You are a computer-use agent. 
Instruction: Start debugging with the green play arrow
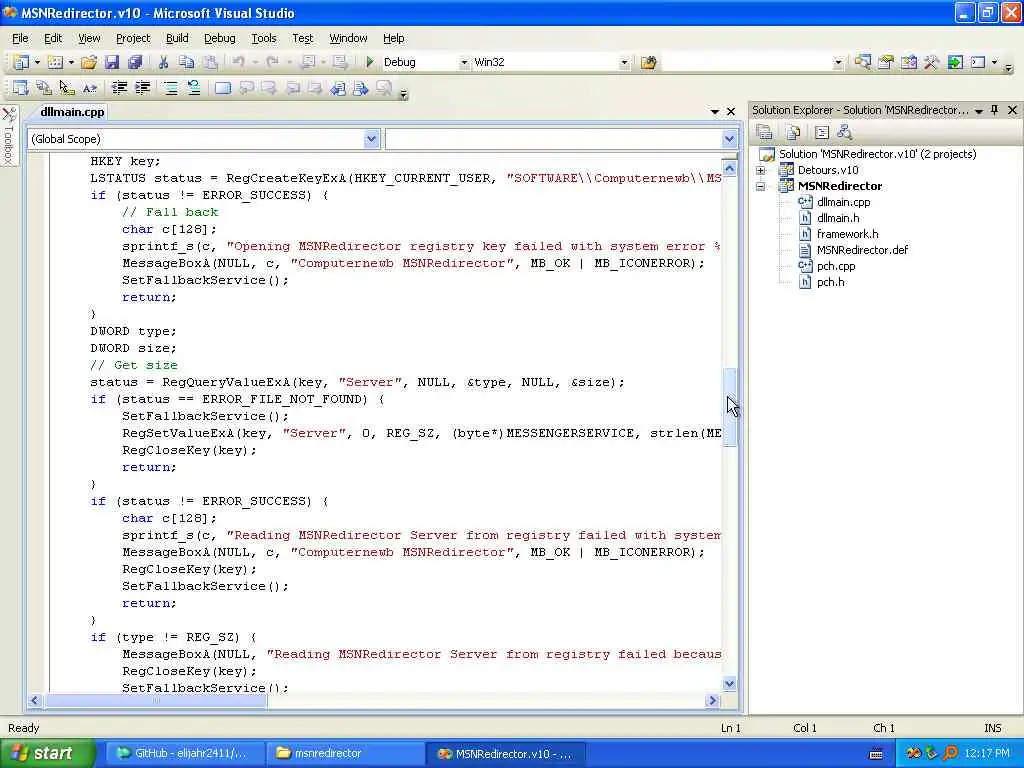click(370, 62)
